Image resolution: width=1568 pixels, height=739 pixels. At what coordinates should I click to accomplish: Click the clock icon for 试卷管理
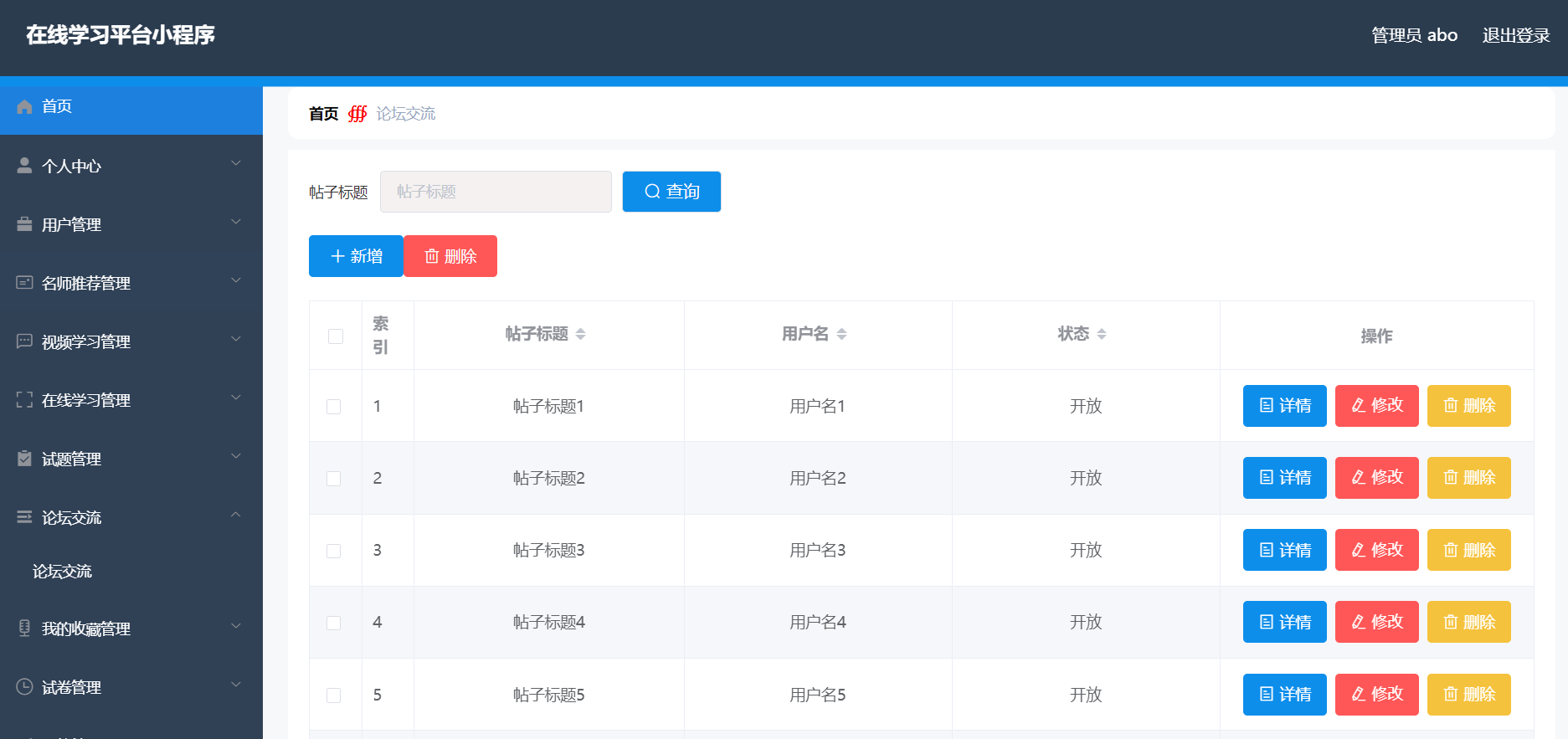pos(24,687)
